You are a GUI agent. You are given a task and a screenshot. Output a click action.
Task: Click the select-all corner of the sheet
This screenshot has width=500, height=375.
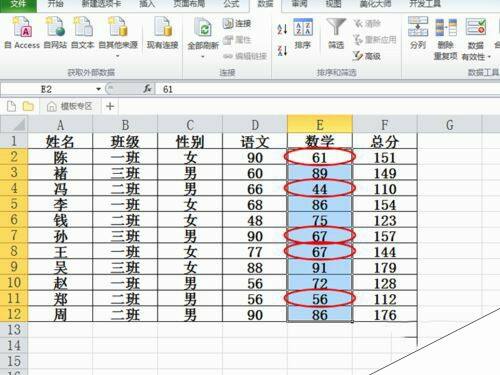click(14, 124)
